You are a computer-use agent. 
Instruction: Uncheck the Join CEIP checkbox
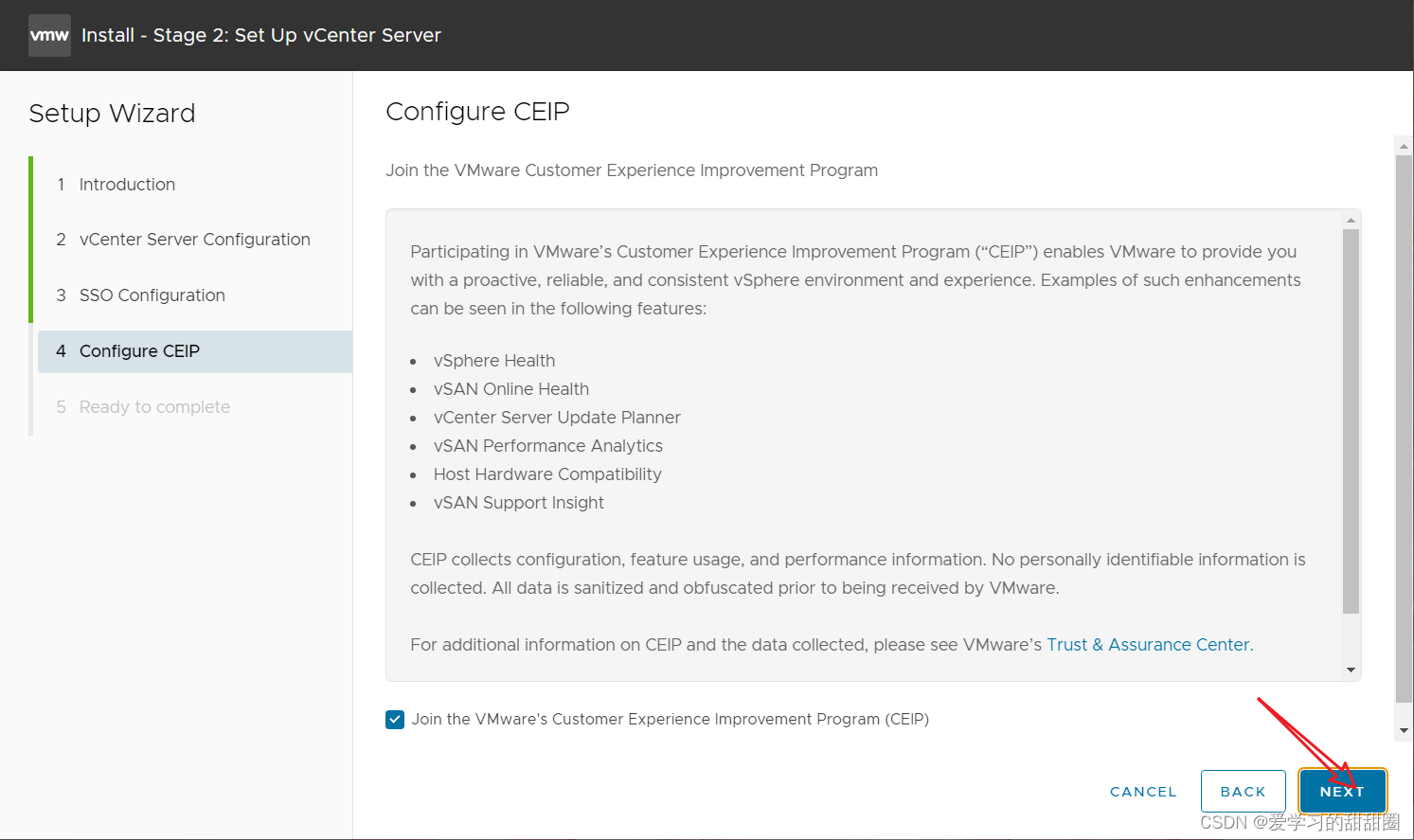pos(395,720)
